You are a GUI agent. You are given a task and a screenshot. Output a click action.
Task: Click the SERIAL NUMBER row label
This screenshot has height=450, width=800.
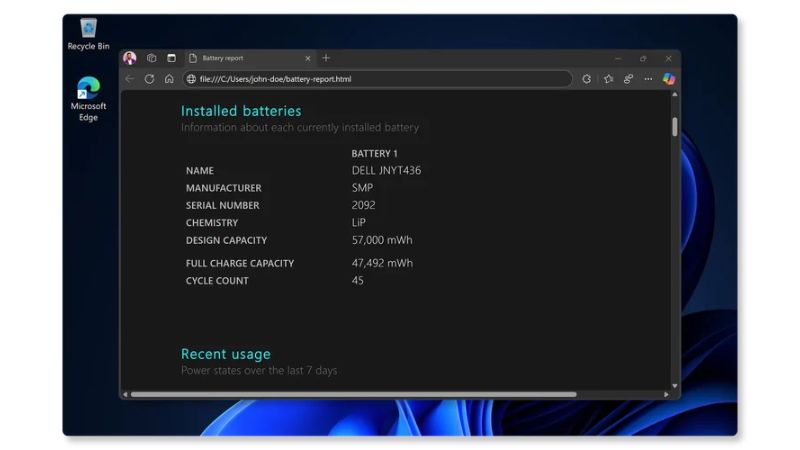222,206
